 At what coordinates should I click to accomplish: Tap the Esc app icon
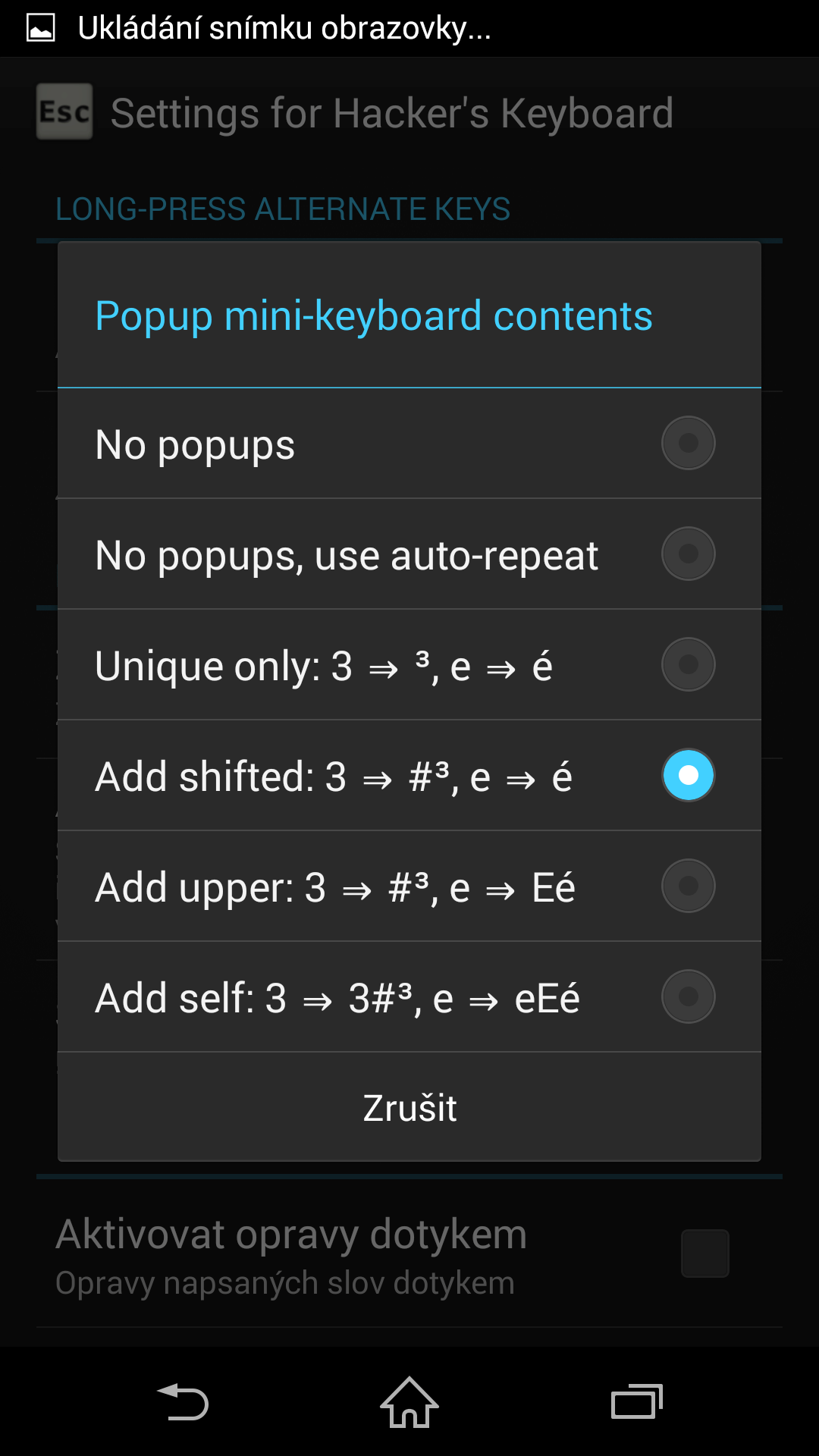point(64,111)
